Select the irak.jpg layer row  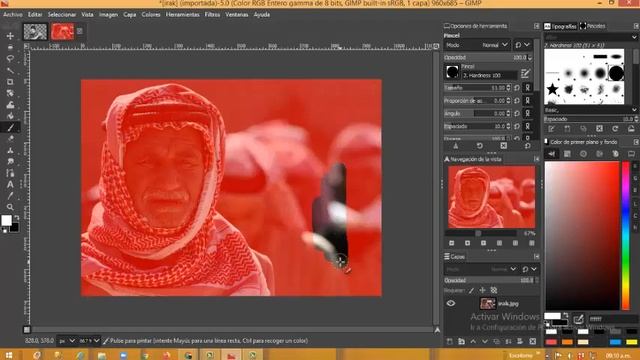(x=492, y=303)
